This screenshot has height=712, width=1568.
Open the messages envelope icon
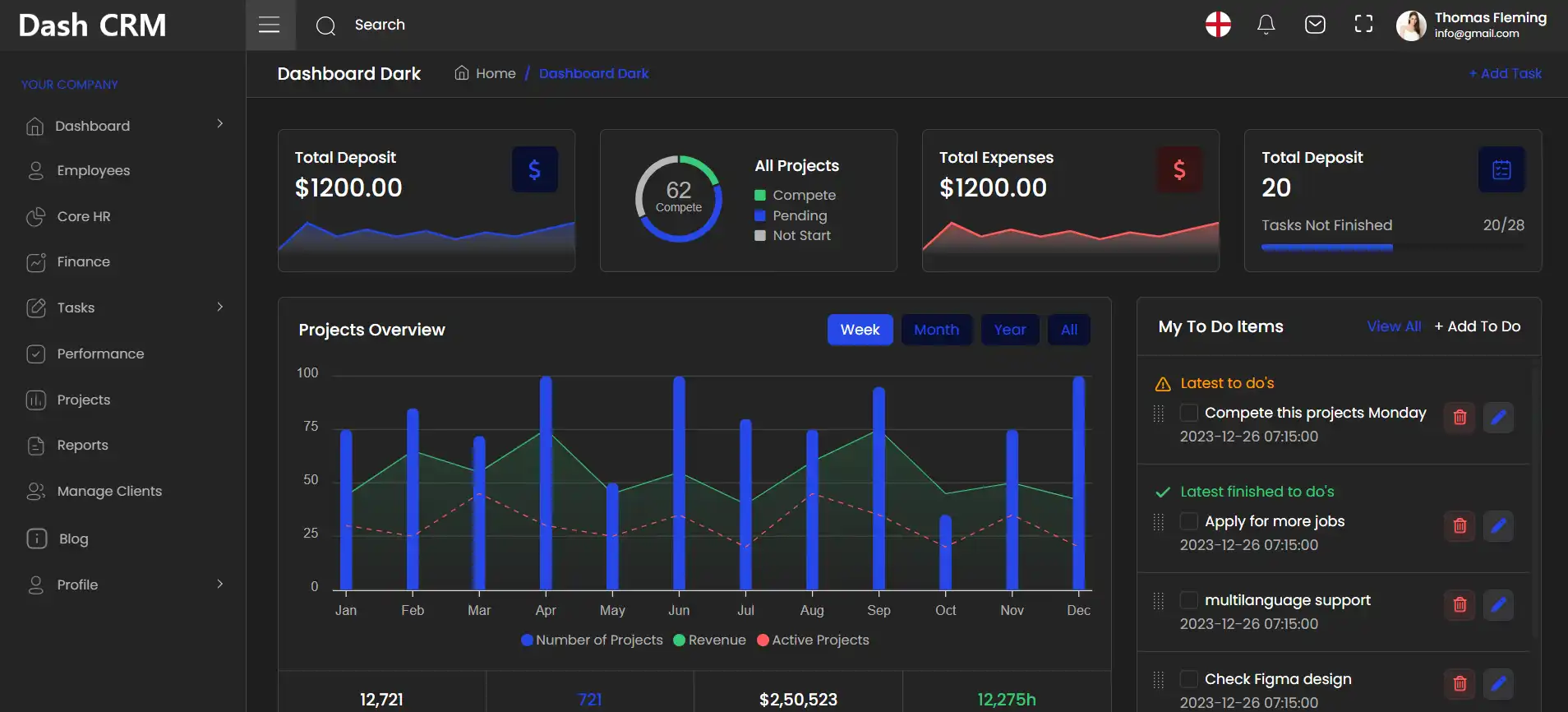1315,25
